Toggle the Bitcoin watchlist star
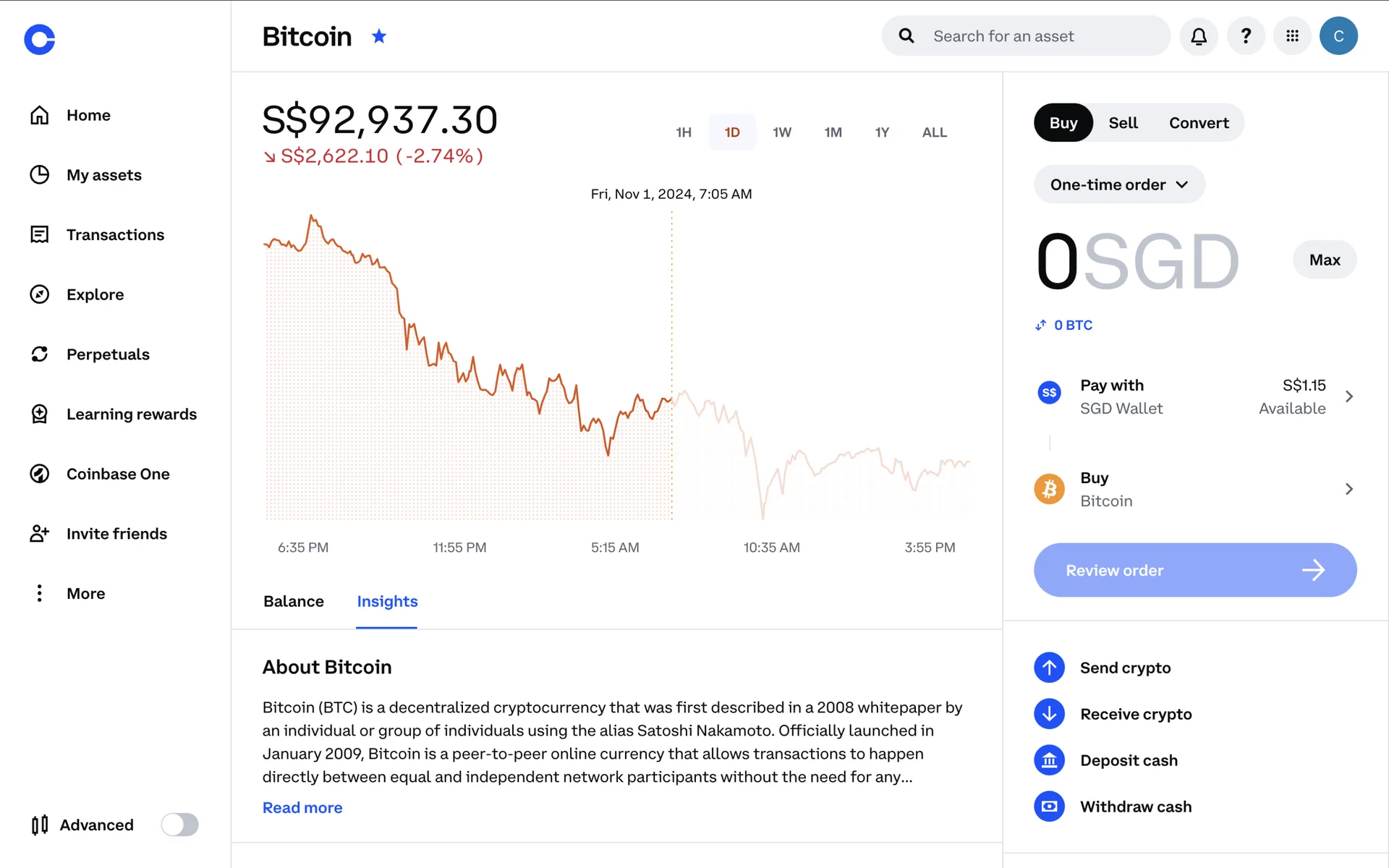The width and height of the screenshot is (1389, 868). pyautogui.click(x=379, y=36)
